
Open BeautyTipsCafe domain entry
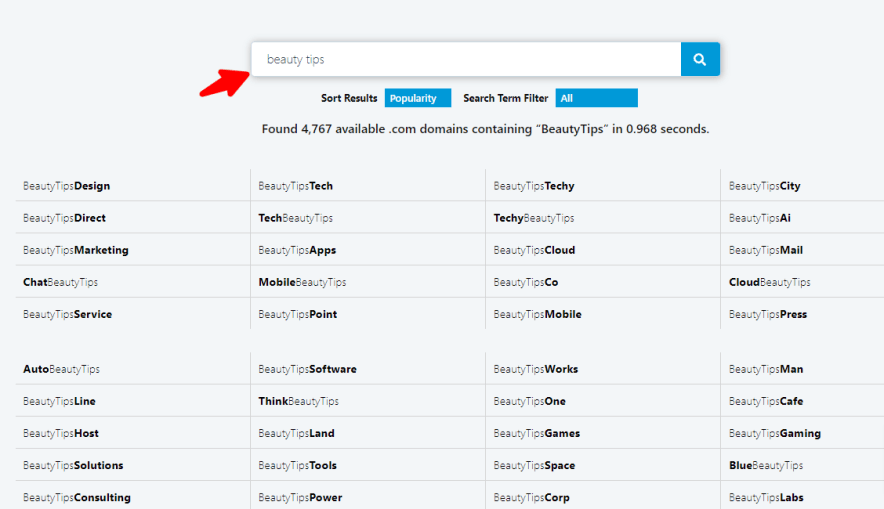[x=766, y=401]
